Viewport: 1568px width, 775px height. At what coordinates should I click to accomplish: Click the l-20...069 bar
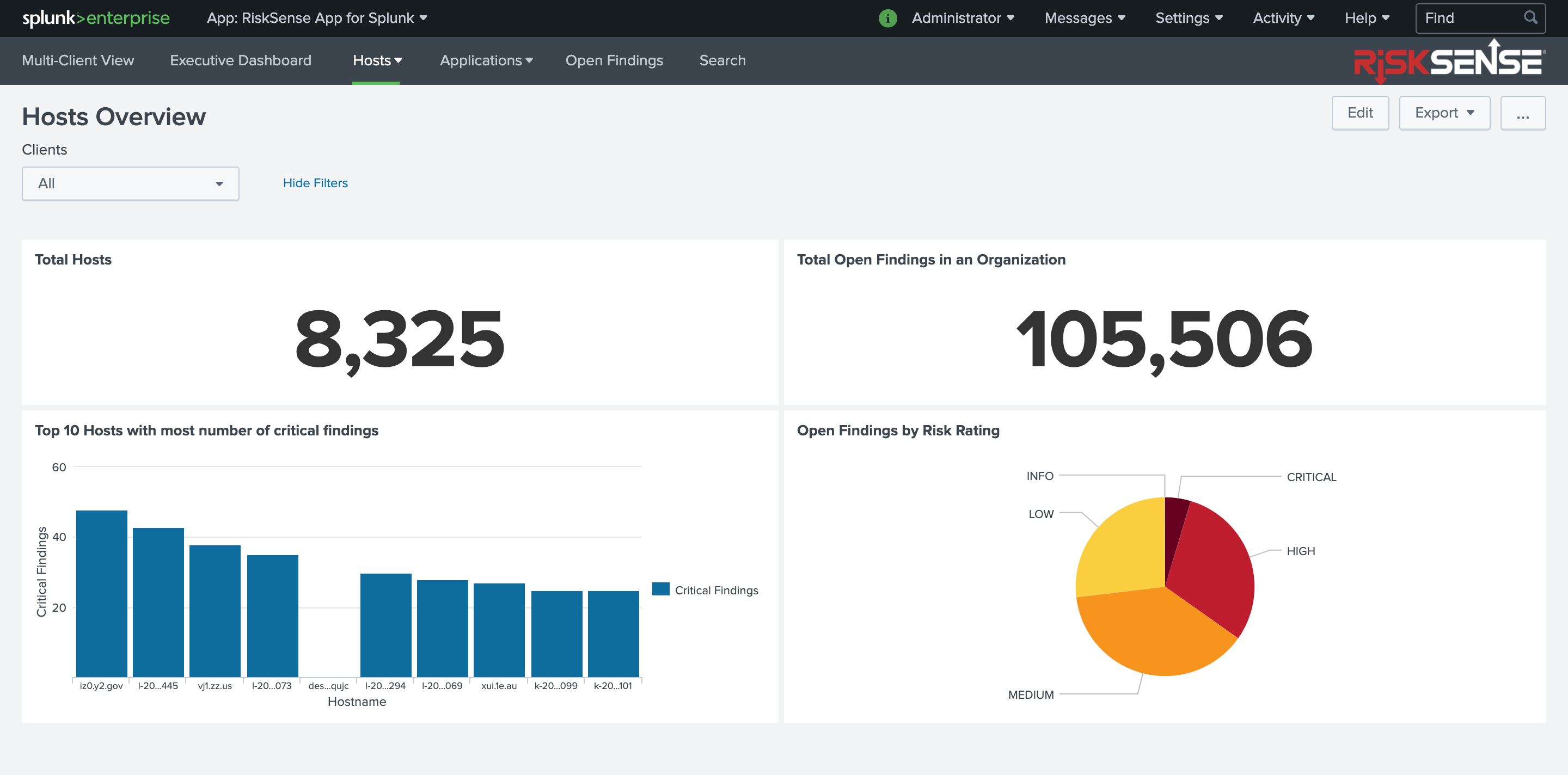click(443, 629)
